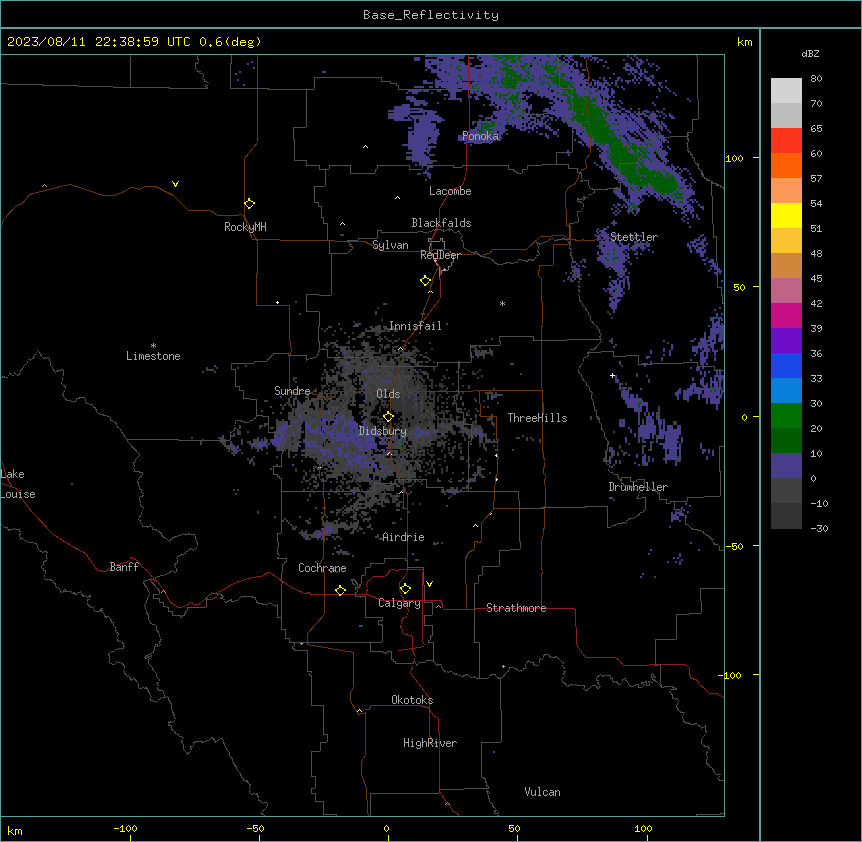
Task: Click the yellow diamond marker between Olds and Didsbury
Action: 388,417
